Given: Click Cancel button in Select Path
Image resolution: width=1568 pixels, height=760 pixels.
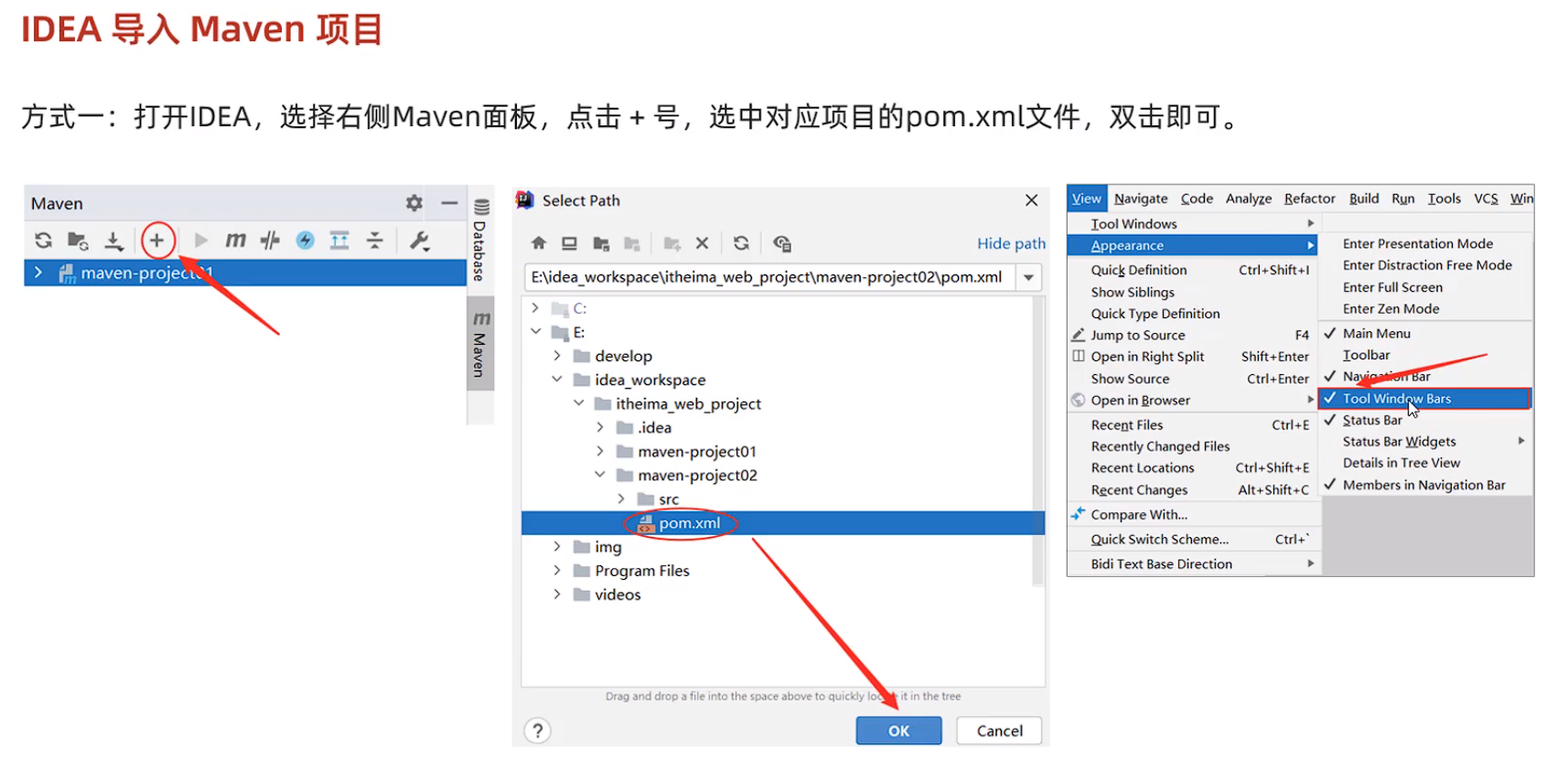Looking at the screenshot, I should 999,731.
